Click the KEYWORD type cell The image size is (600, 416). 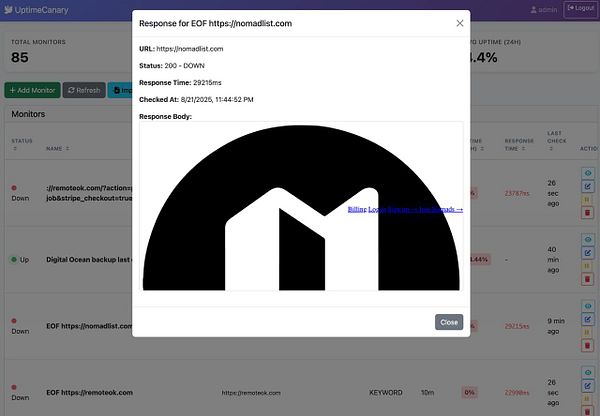pos(386,393)
